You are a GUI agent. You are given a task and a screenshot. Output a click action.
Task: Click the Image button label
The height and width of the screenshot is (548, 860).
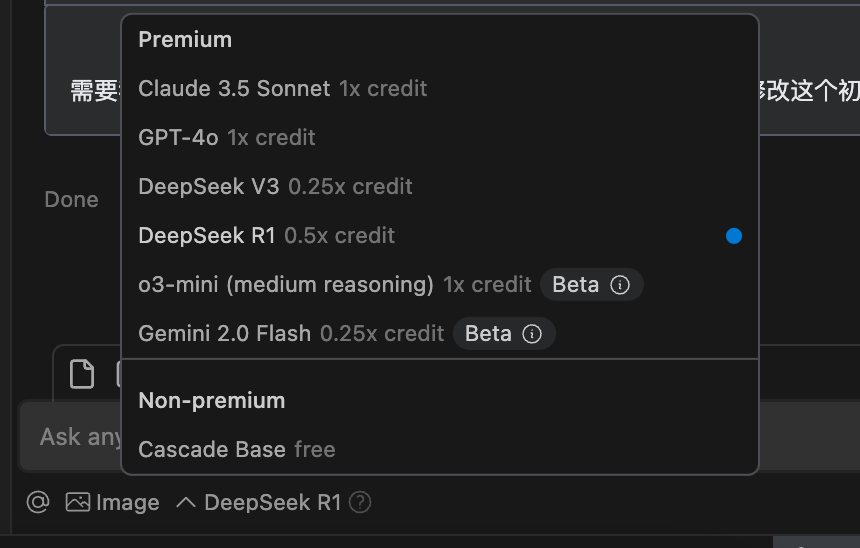[127, 502]
